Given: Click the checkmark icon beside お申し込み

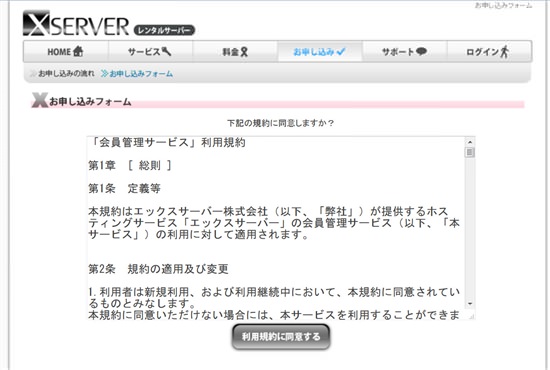Looking at the screenshot, I should tap(341, 52).
